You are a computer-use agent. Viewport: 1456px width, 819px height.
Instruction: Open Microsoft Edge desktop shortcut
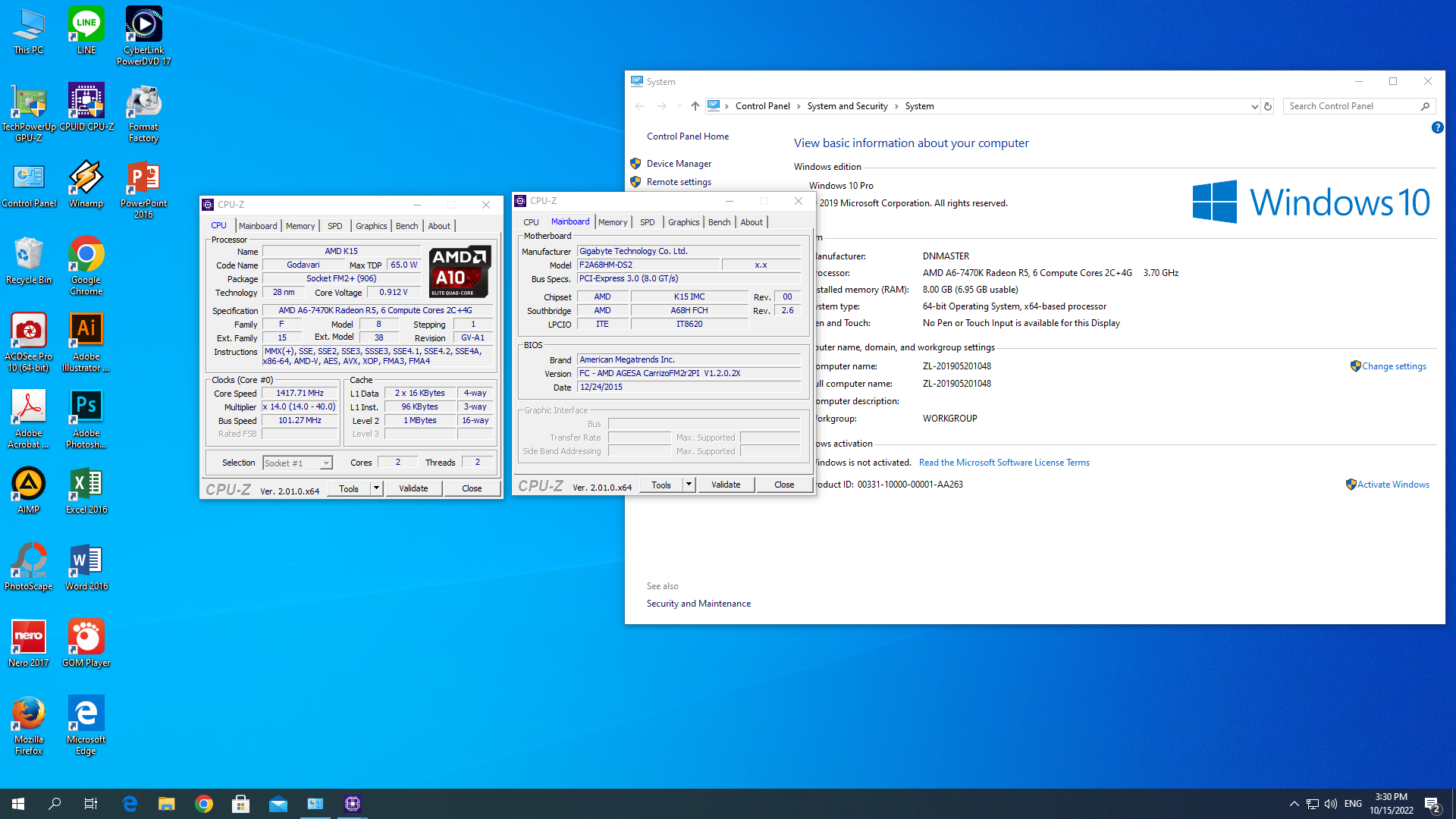(x=86, y=725)
